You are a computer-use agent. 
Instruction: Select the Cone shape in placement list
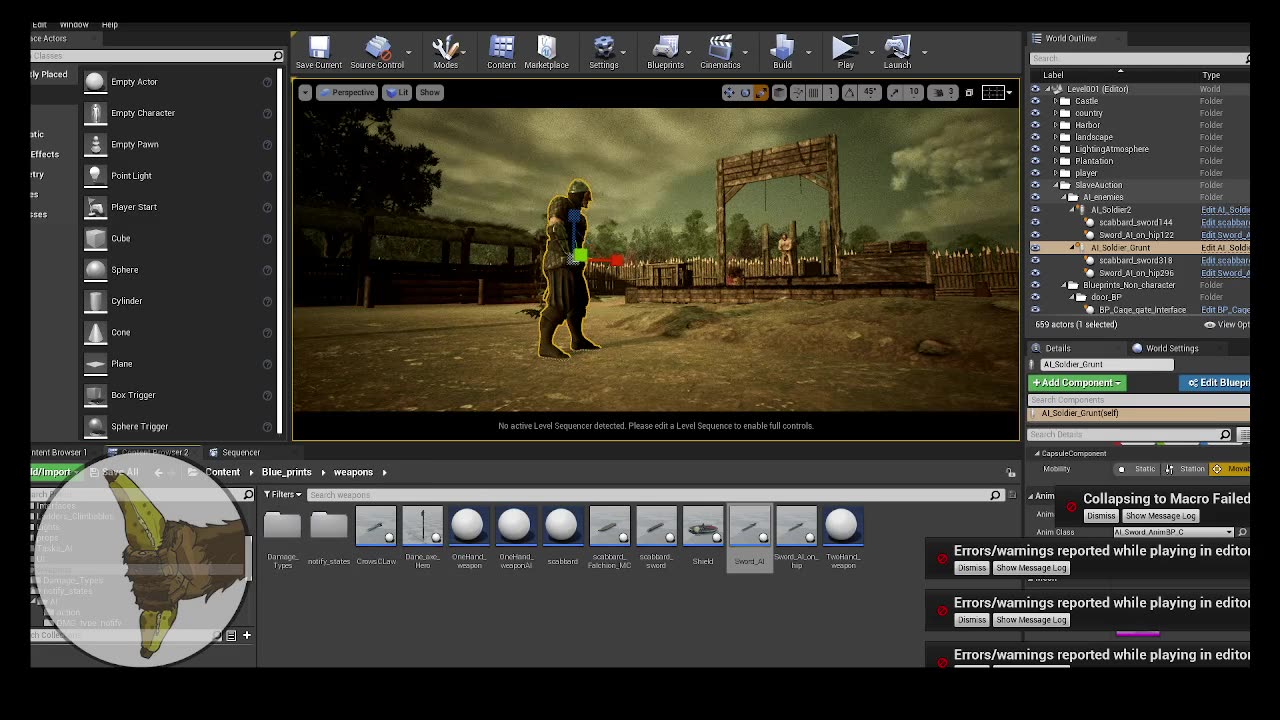coord(178,332)
